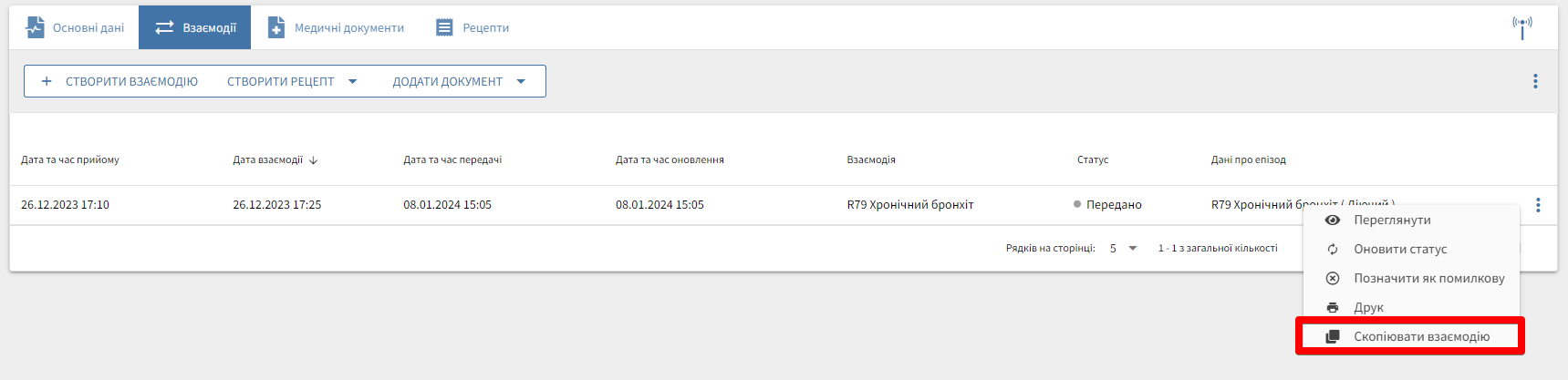1568x380 pixels.
Task: Go to the Рецепти tab
Action: [x=472, y=27]
